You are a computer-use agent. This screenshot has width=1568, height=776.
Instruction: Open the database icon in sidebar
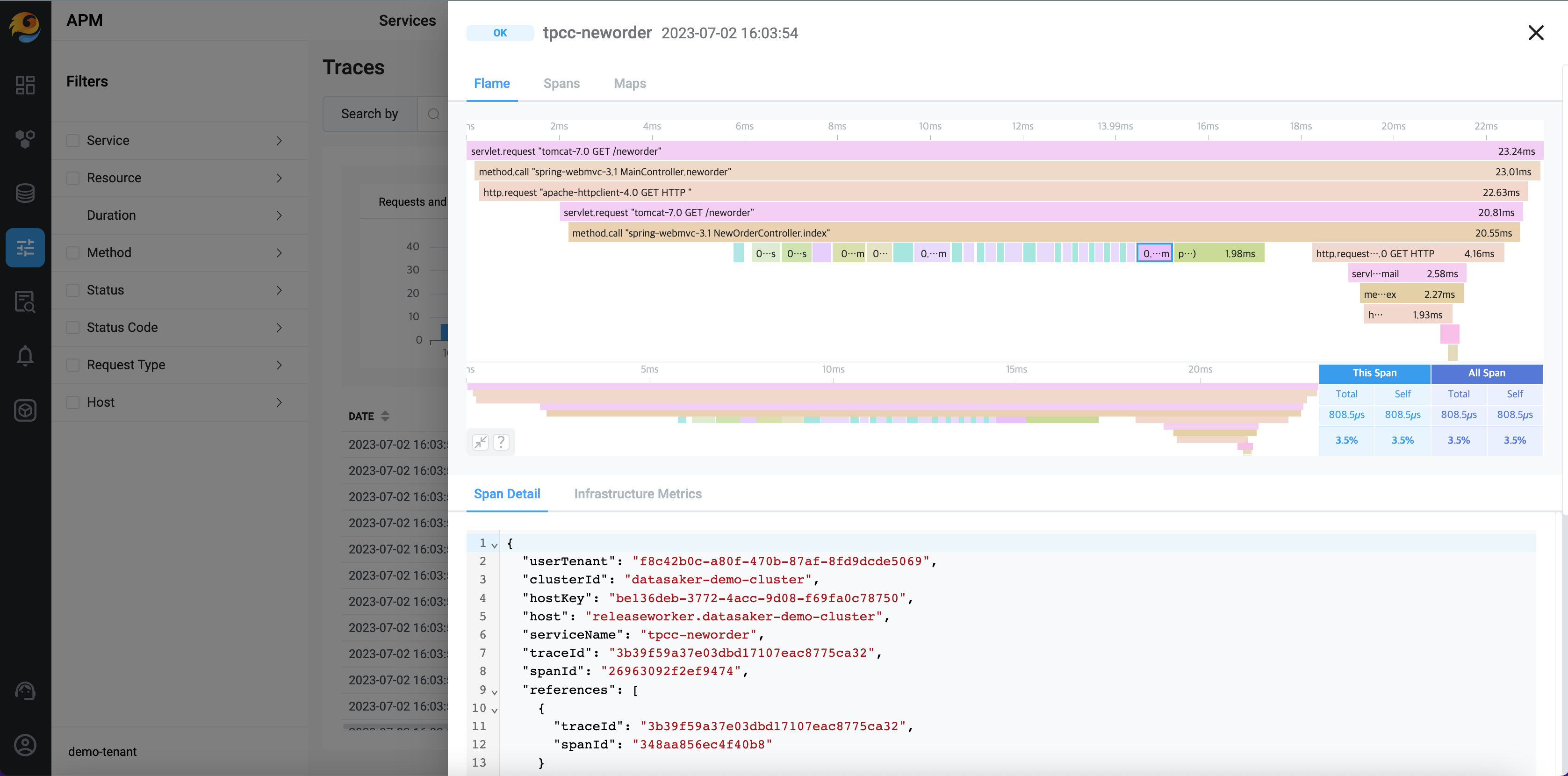tap(25, 193)
